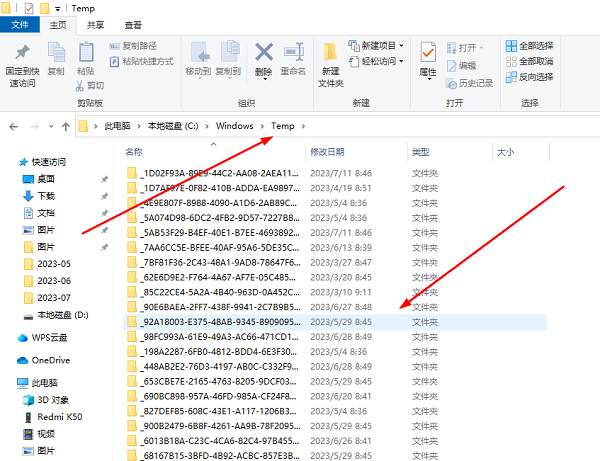Click the Copy to (复制到) icon
Image resolution: width=600 pixels, height=461 pixels.
click(230, 52)
